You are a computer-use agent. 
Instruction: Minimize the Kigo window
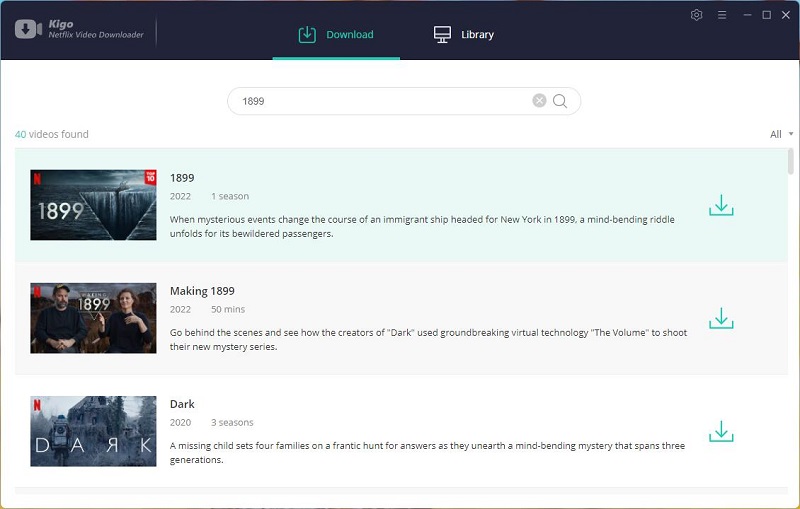pos(747,15)
